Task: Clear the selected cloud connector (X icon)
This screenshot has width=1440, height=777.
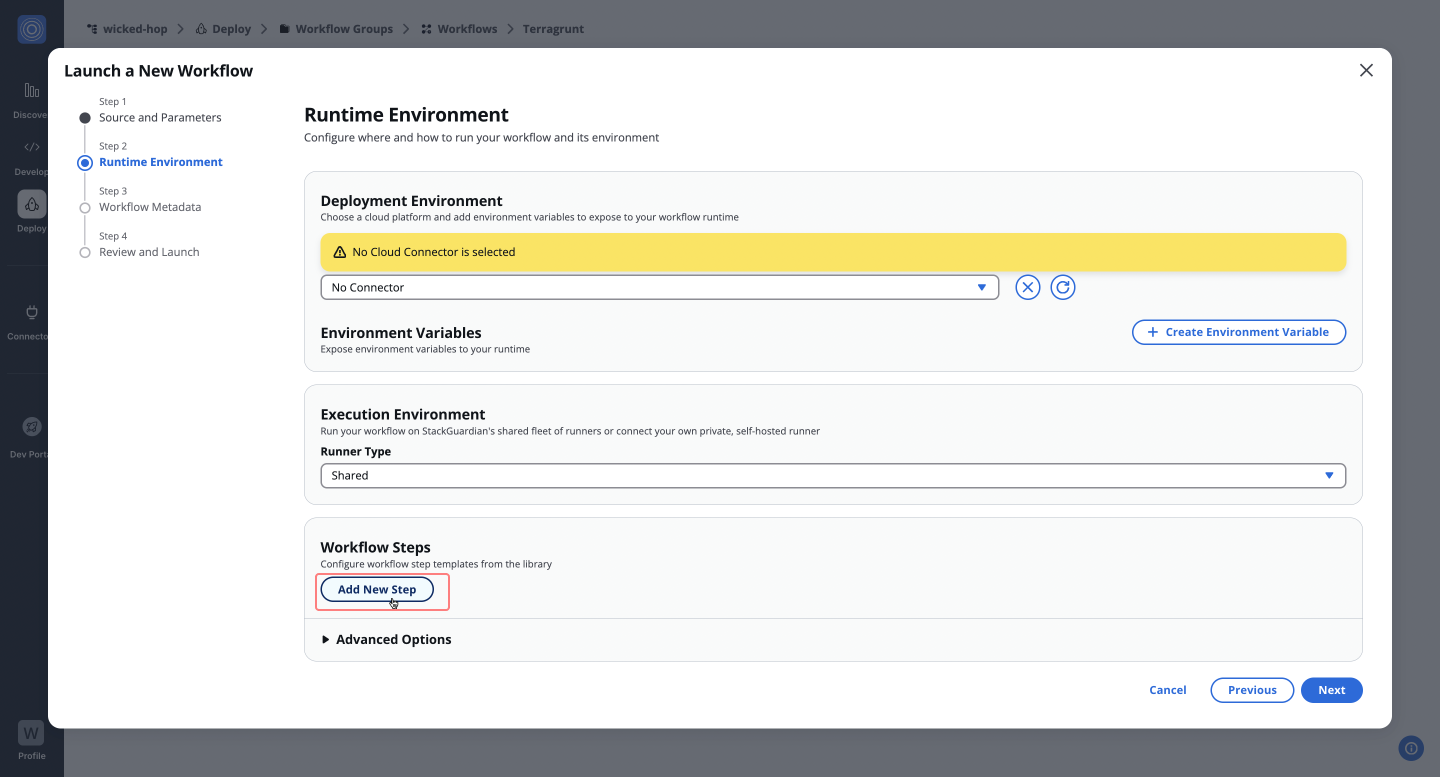Action: (1028, 288)
